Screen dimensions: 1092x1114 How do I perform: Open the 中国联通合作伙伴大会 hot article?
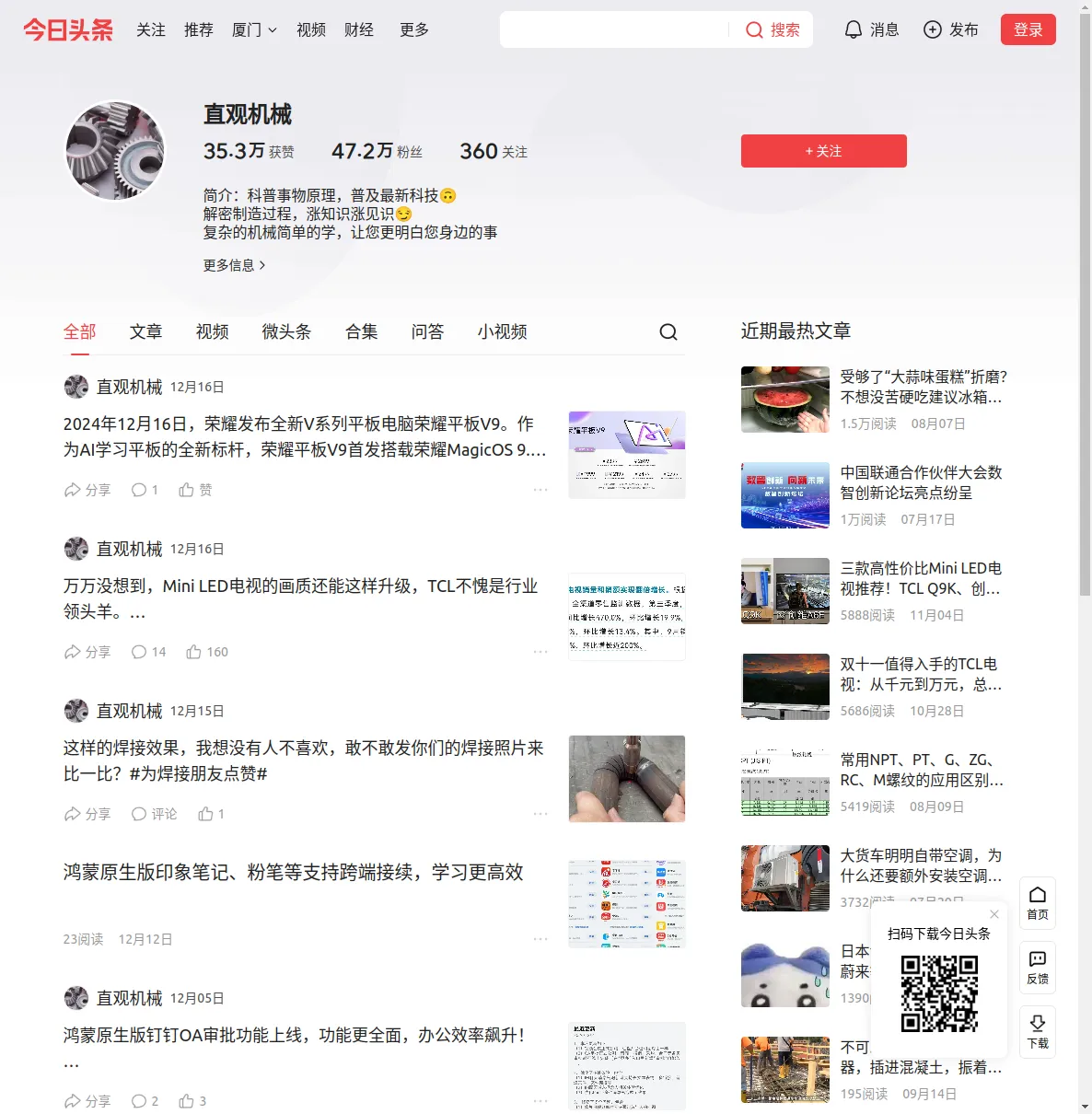[x=922, y=482]
